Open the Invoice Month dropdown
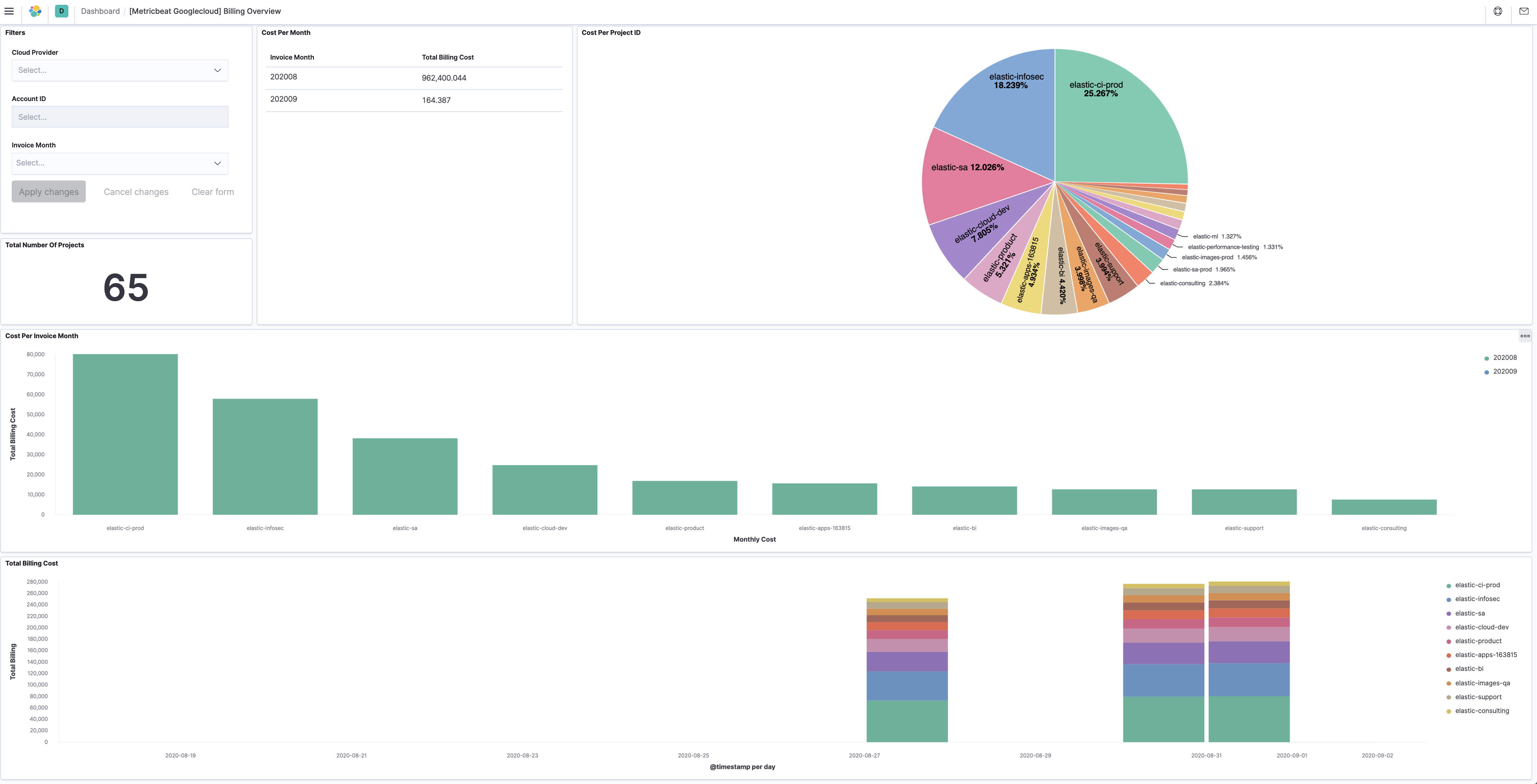 click(119, 162)
